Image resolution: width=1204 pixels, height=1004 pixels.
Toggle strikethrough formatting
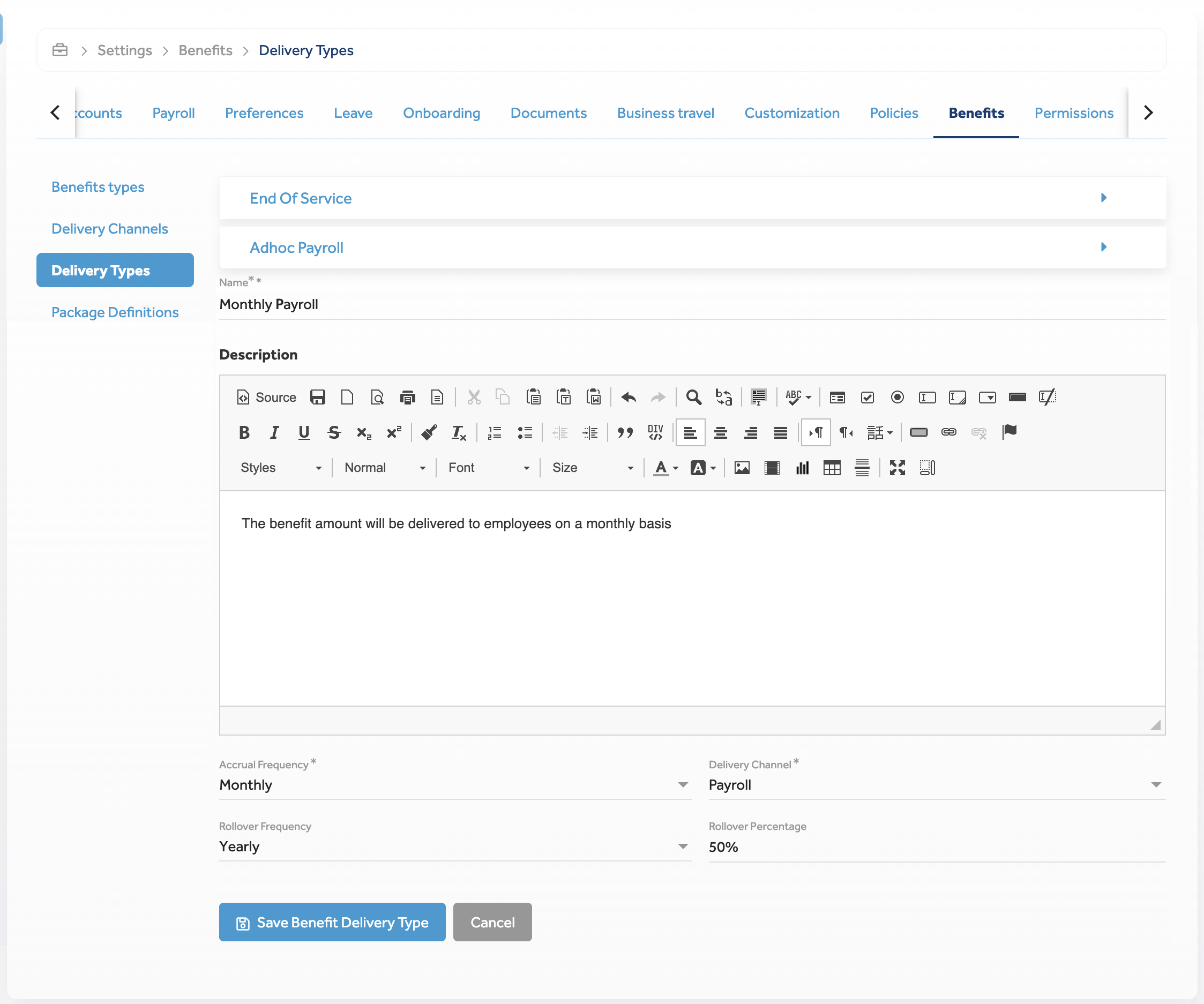point(334,433)
